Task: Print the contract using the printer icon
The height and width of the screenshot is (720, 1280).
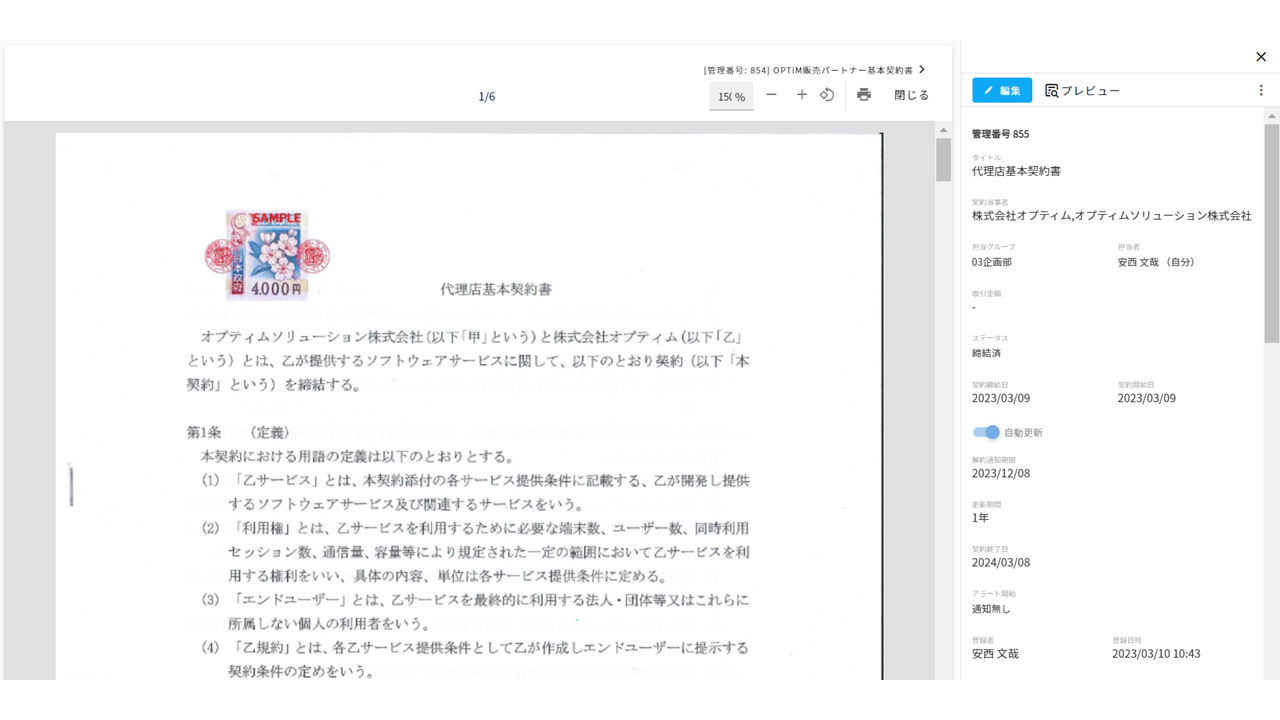Action: pyautogui.click(x=864, y=95)
